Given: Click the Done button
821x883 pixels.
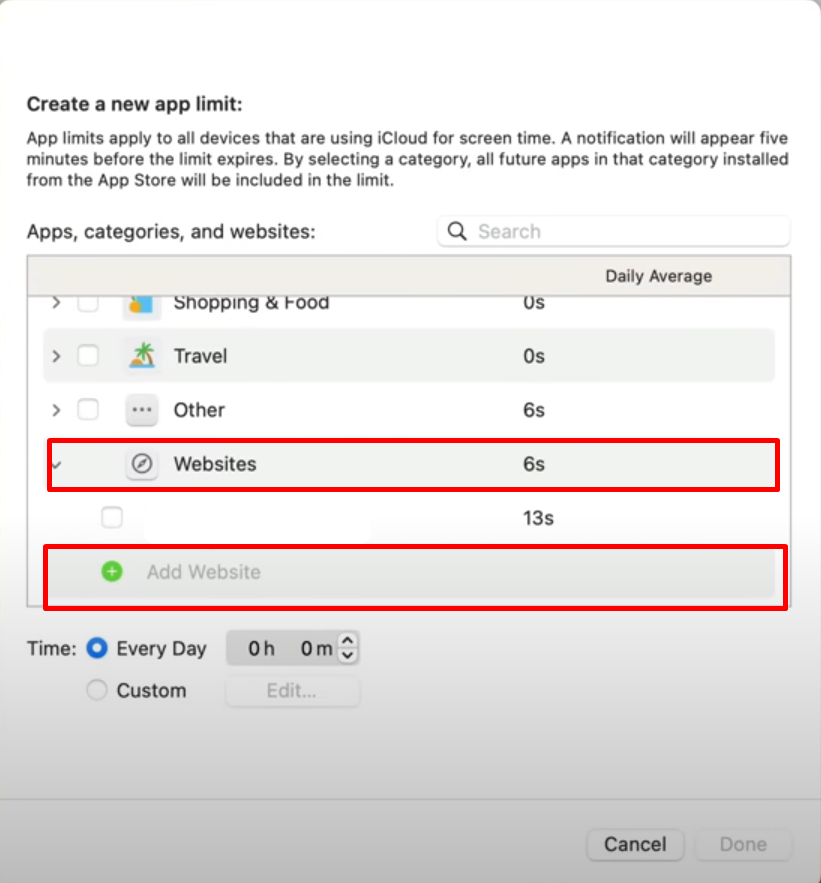Looking at the screenshot, I should (x=743, y=844).
